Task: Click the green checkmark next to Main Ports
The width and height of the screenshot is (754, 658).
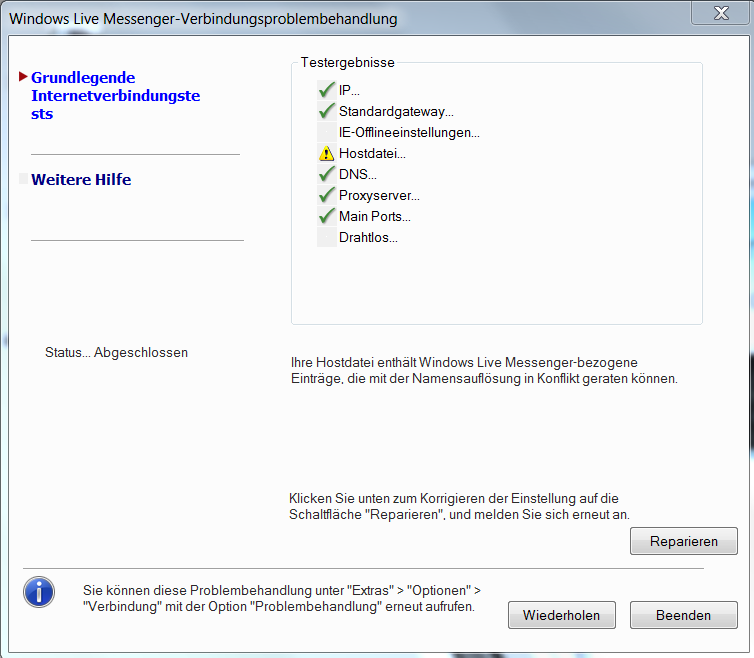Action: coord(327,216)
